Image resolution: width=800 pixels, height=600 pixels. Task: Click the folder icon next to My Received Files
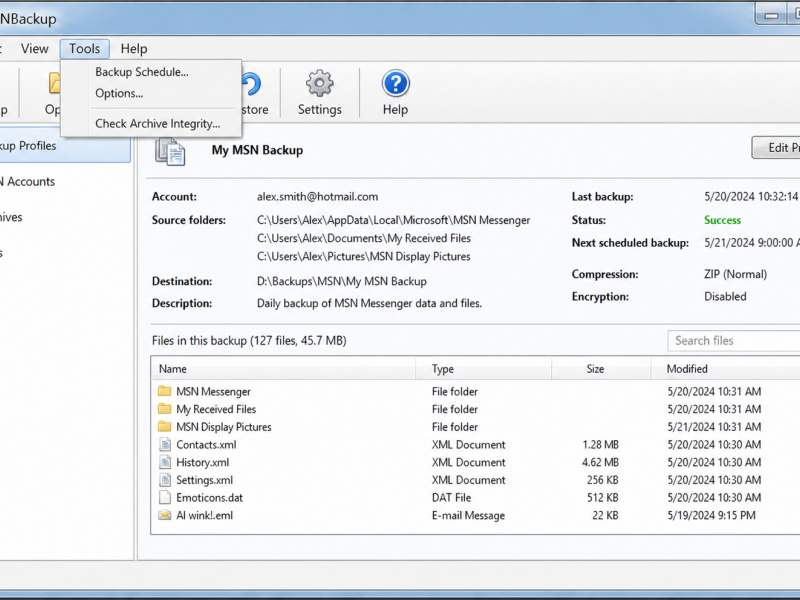click(x=164, y=409)
